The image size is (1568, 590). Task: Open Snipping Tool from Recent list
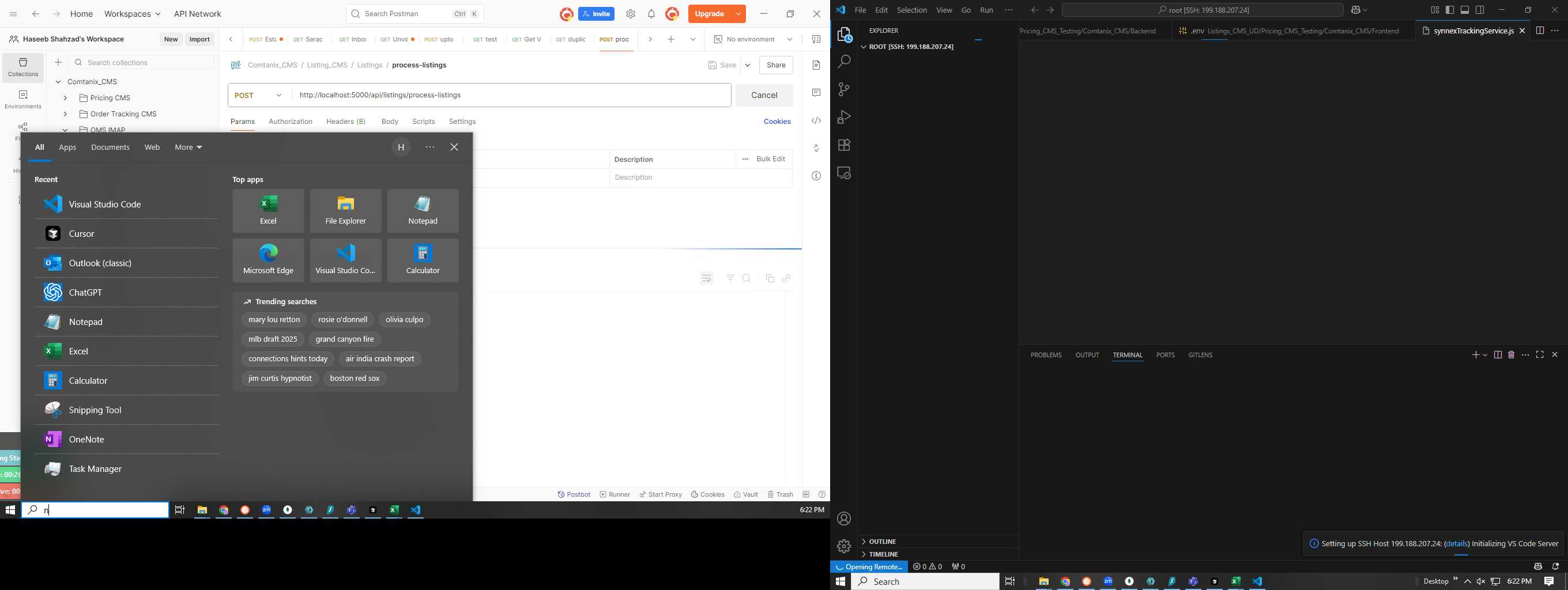(127, 410)
